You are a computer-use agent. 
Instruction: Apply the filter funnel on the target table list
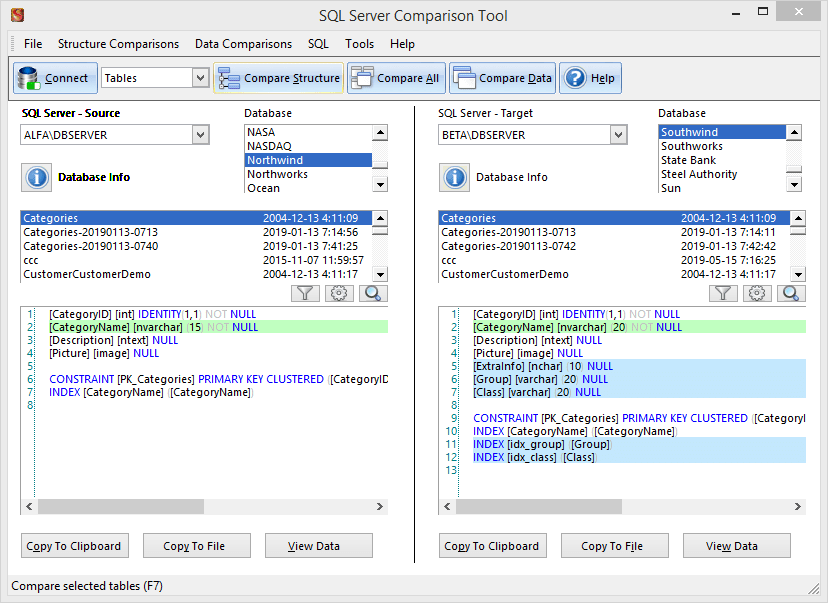coord(723,293)
